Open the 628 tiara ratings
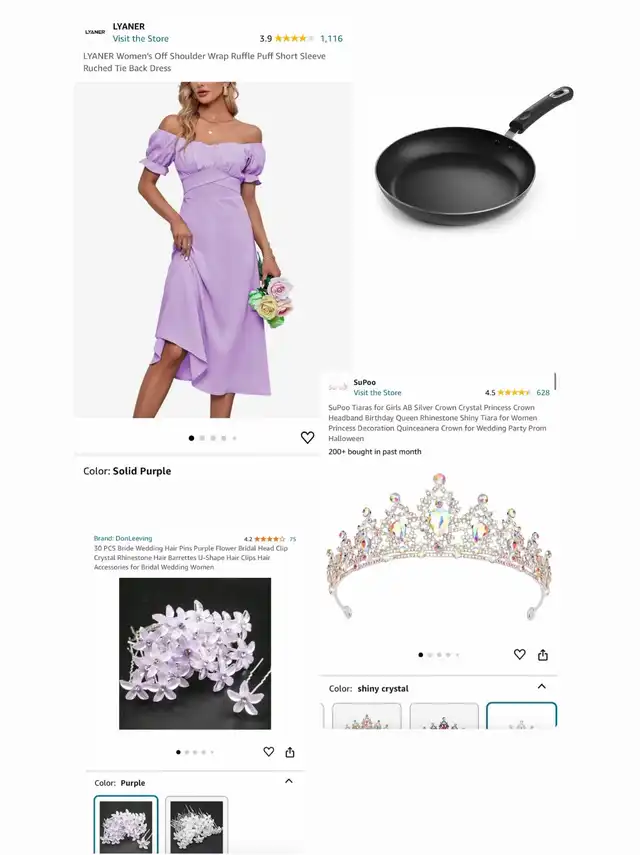 (543, 392)
